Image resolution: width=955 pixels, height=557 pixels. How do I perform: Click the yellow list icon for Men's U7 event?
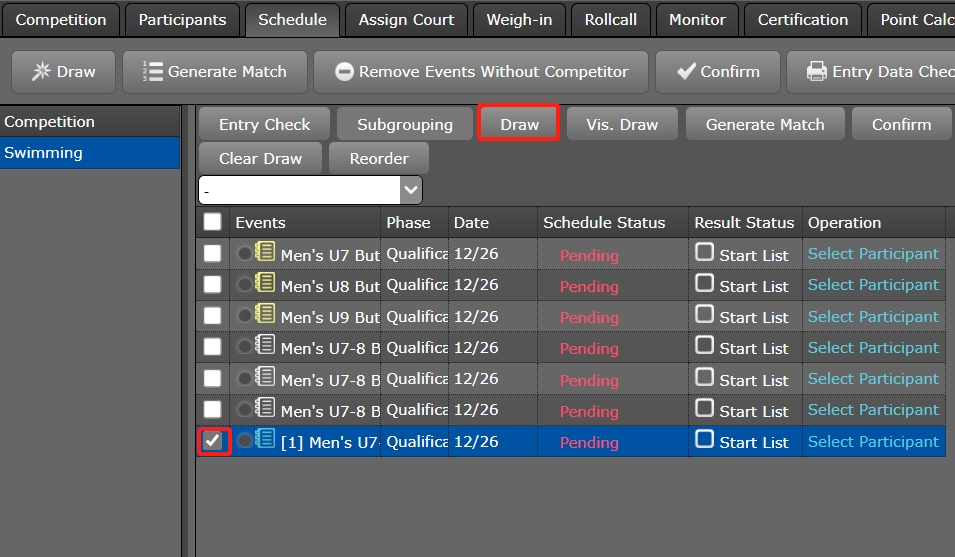266,253
